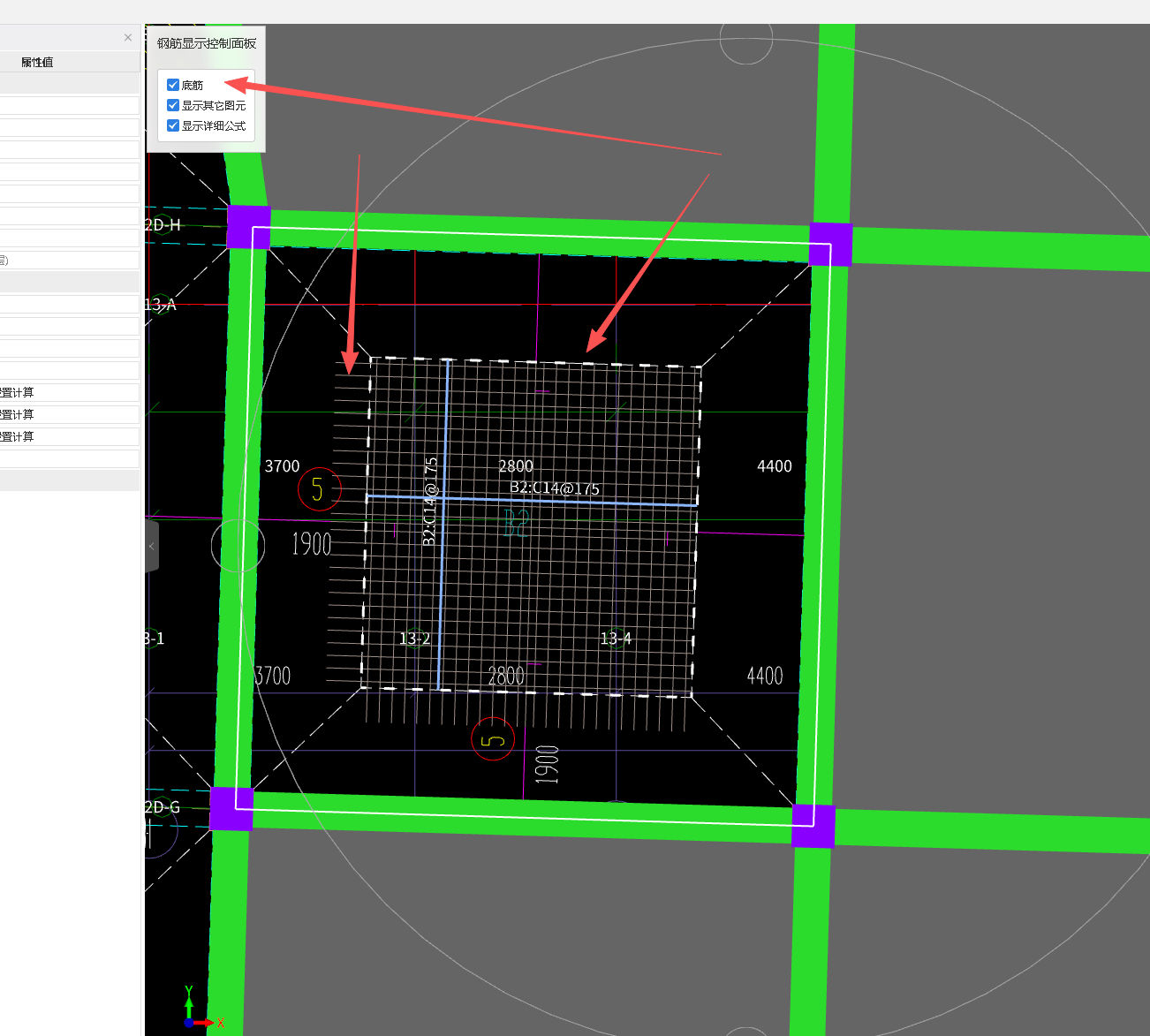Click the red circled 5 below the slab

[x=493, y=739]
